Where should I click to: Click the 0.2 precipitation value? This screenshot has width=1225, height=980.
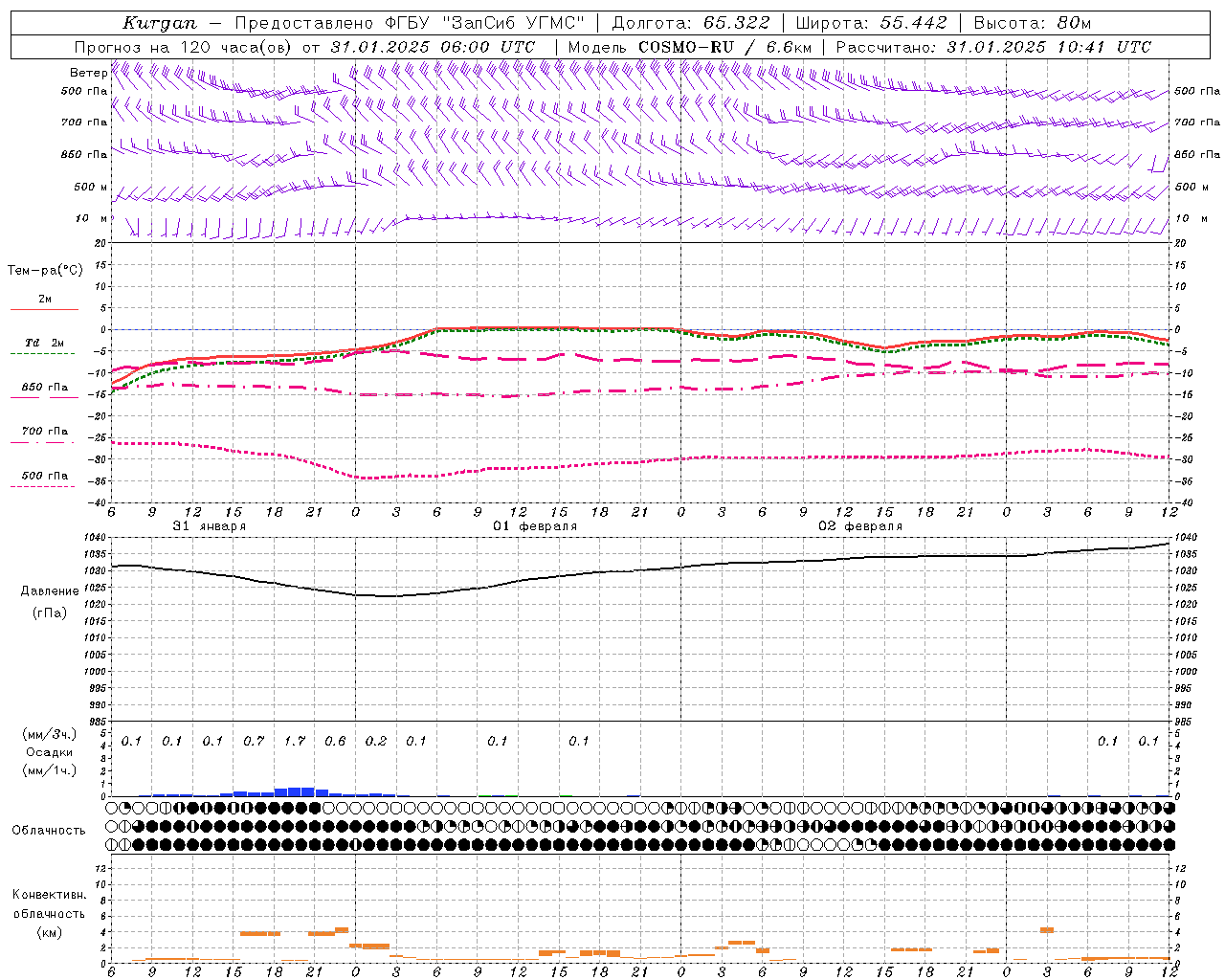[x=376, y=742]
